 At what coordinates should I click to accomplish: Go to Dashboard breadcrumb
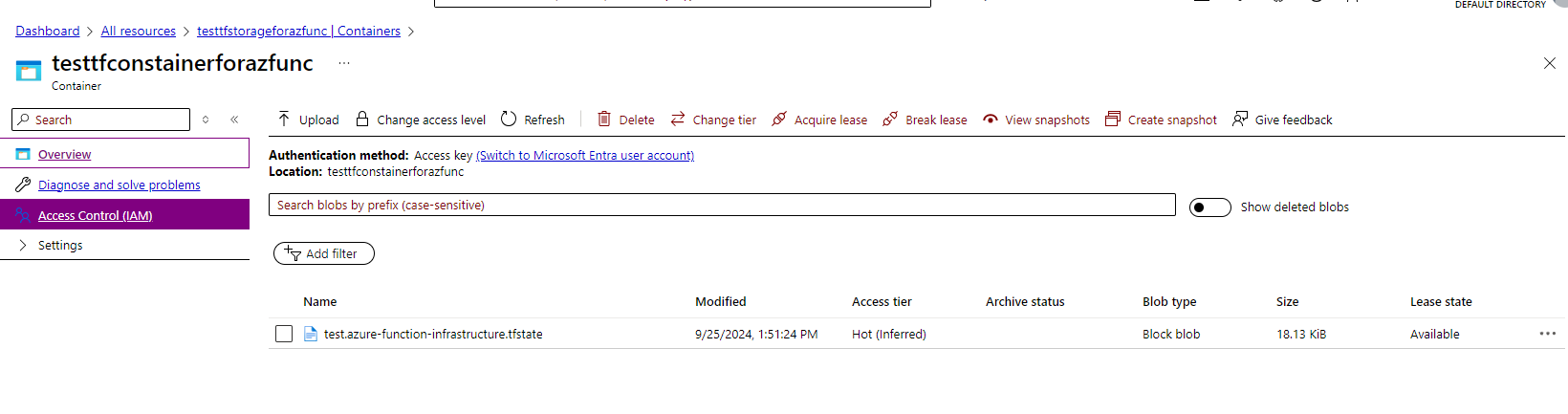coord(48,31)
